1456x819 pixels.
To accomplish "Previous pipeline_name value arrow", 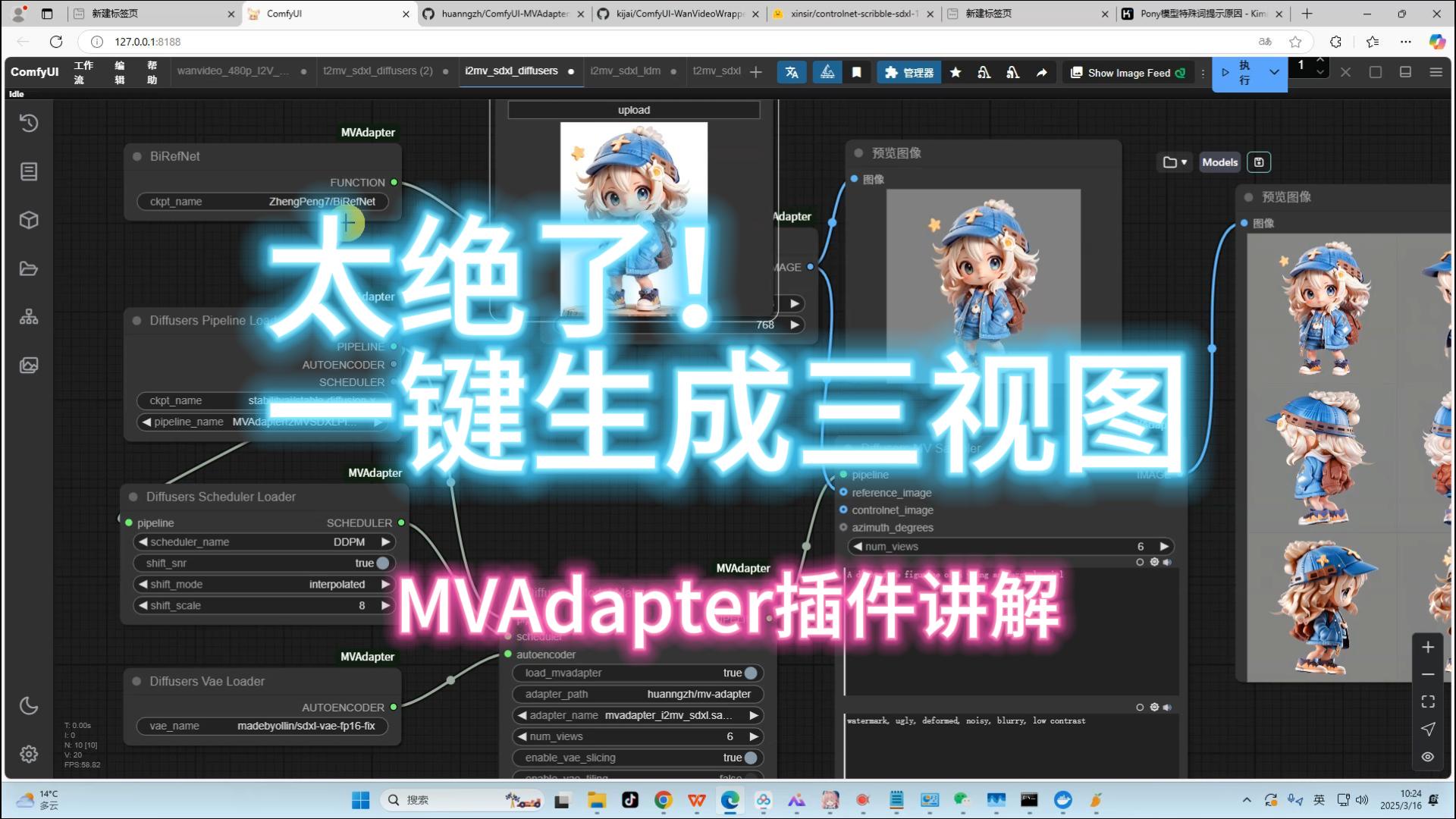I will (146, 422).
